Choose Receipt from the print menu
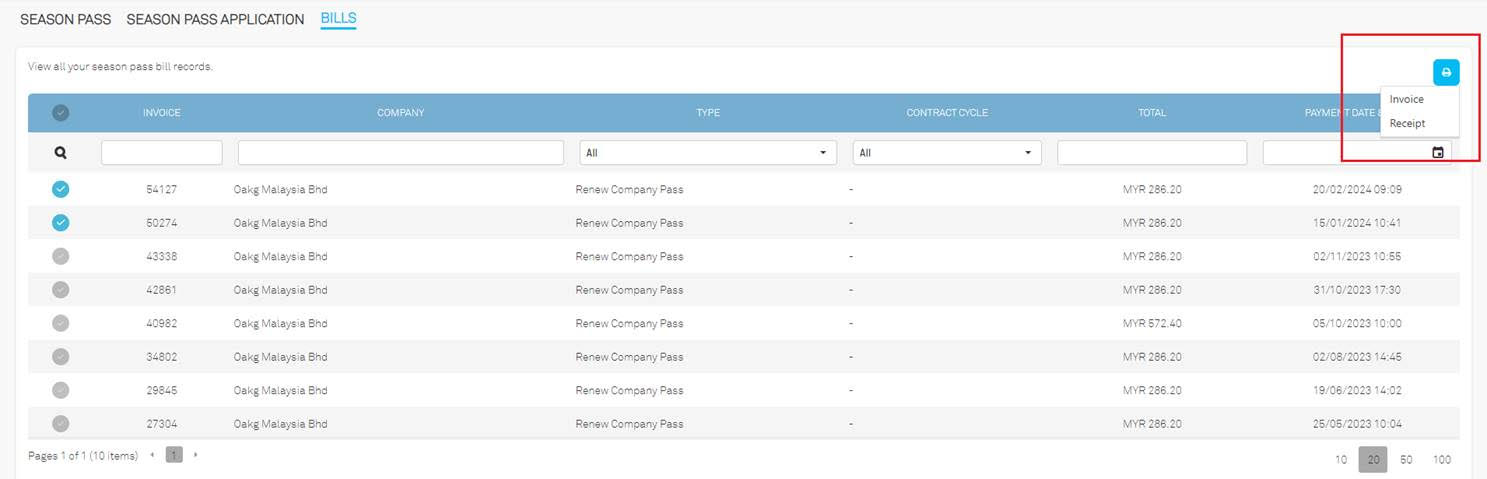 (1407, 124)
